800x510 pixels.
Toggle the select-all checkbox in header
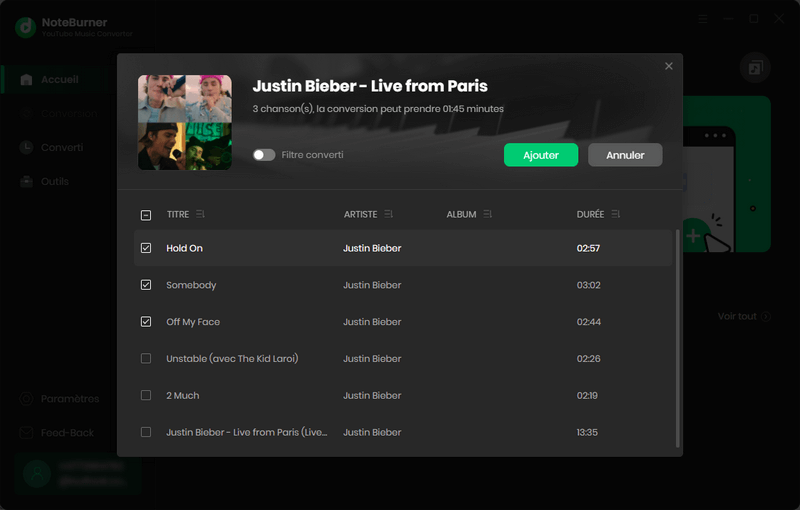coord(146,215)
